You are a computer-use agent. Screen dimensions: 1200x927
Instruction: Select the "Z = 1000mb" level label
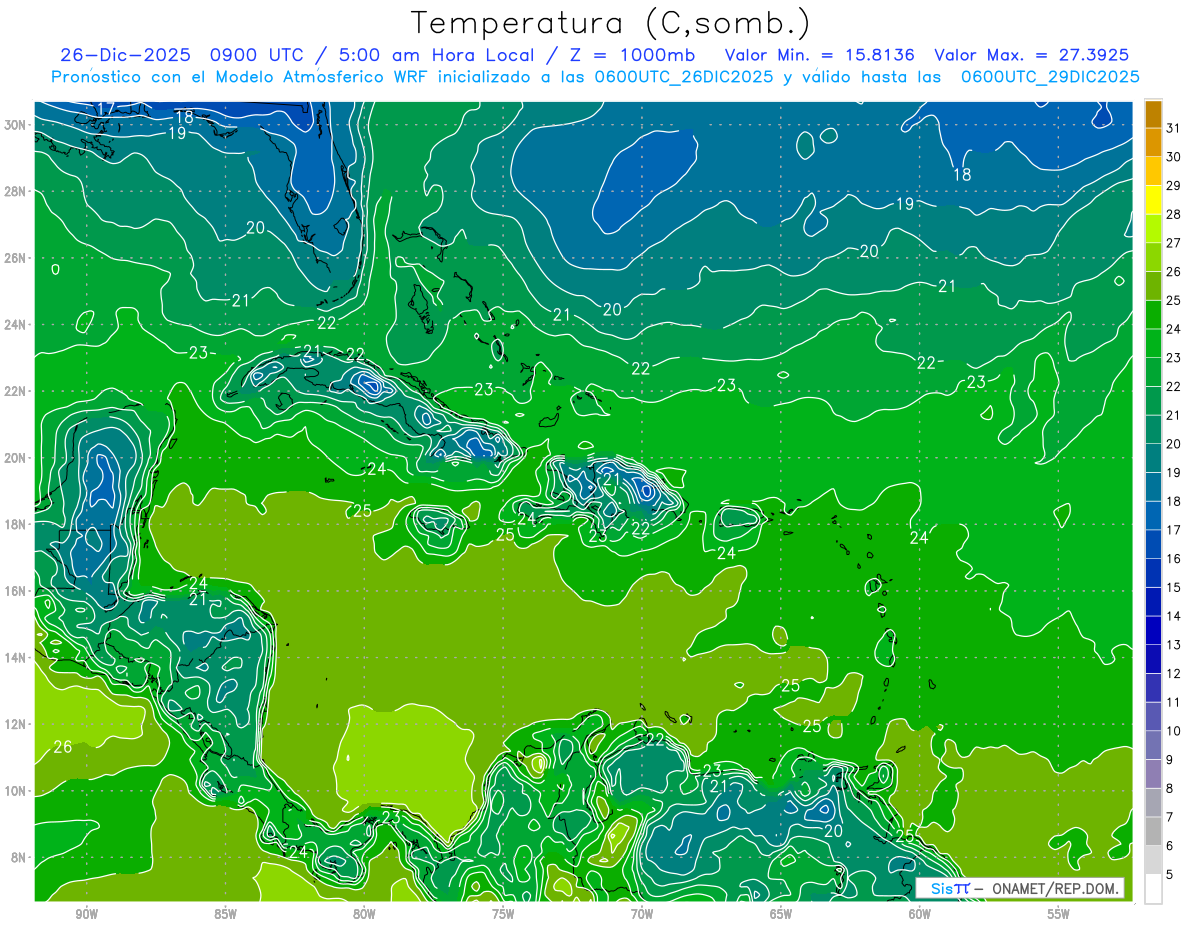(x=634, y=55)
